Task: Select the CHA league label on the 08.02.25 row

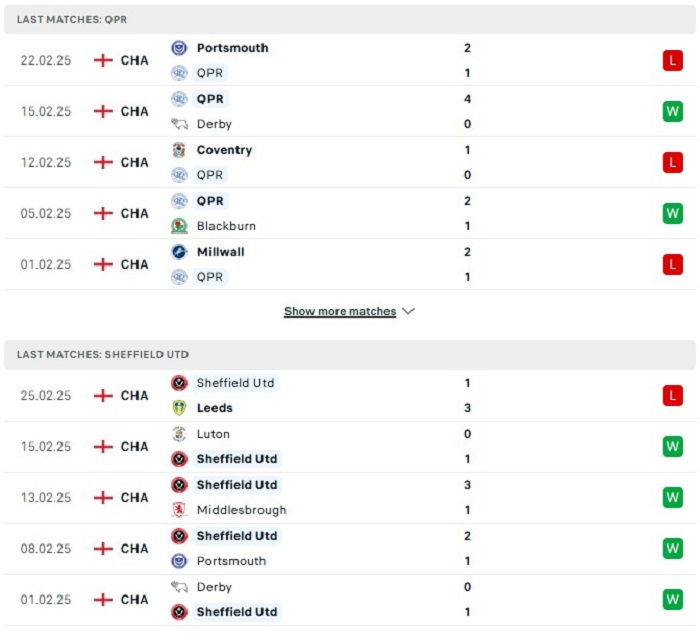Action: 134,549
